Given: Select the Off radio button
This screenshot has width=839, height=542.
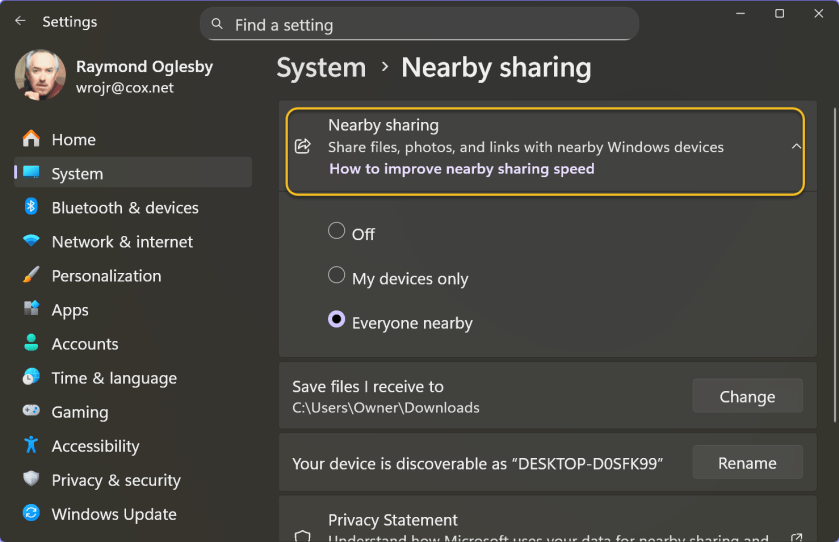Looking at the screenshot, I should [337, 231].
